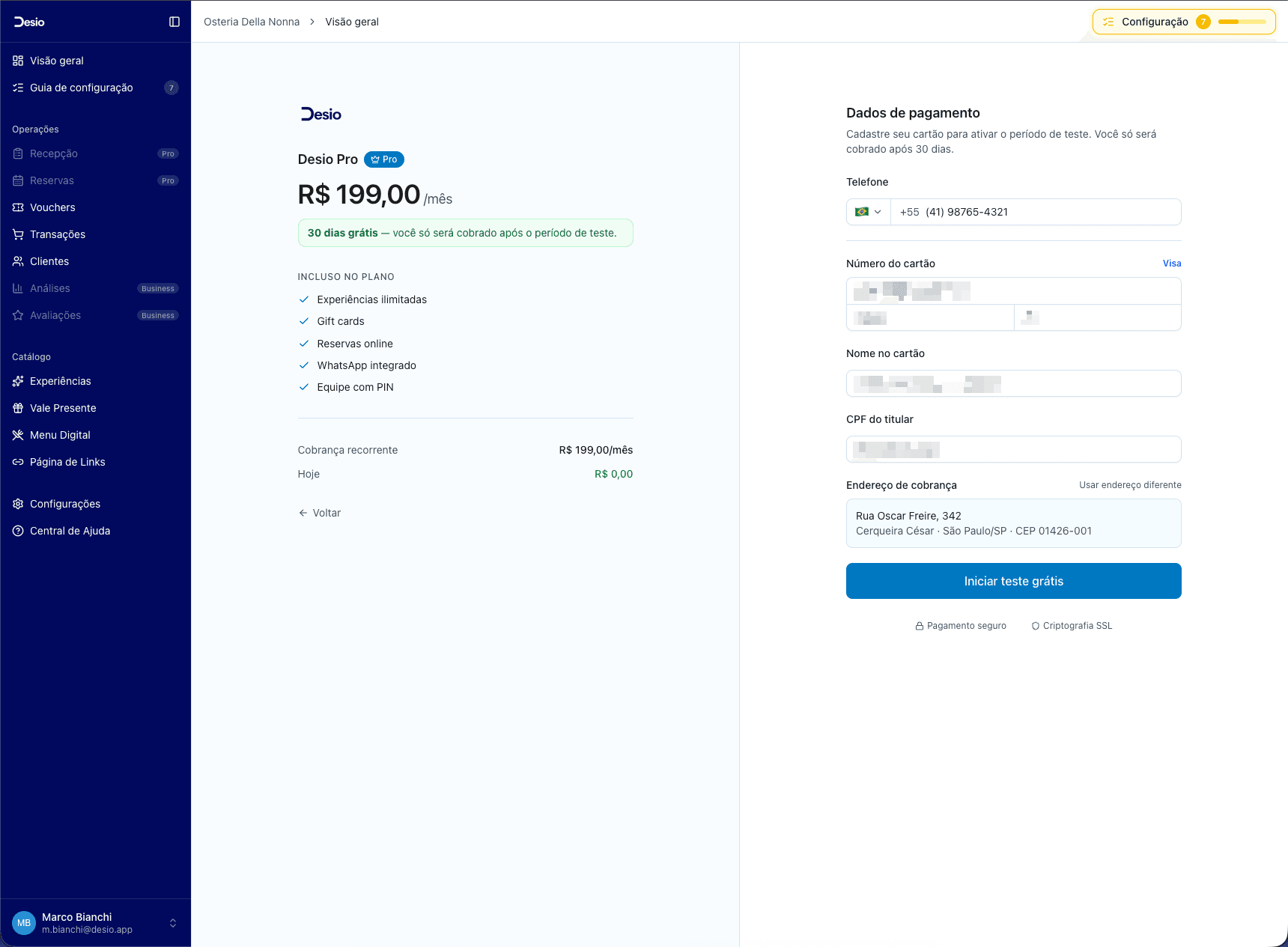1288x947 pixels.
Task: Click the Experiências sparkles icon
Action: tap(18, 381)
